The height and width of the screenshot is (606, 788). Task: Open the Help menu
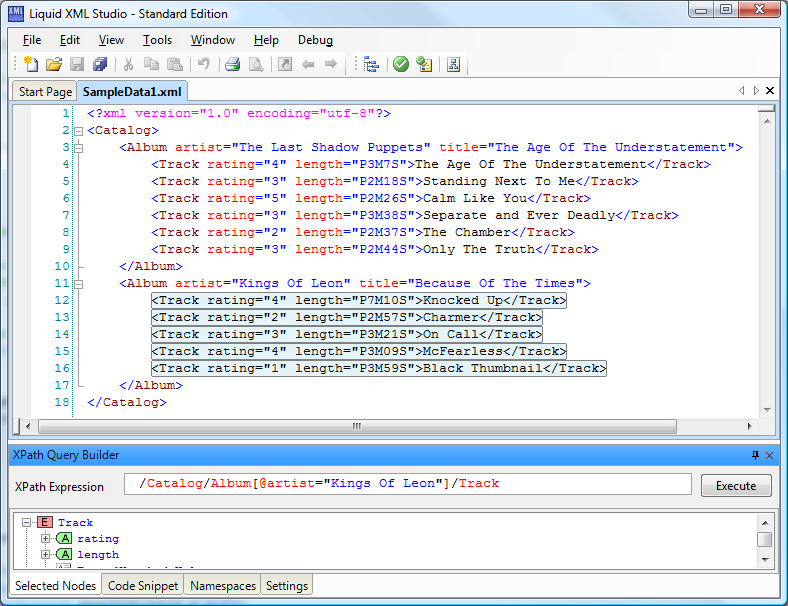click(266, 40)
